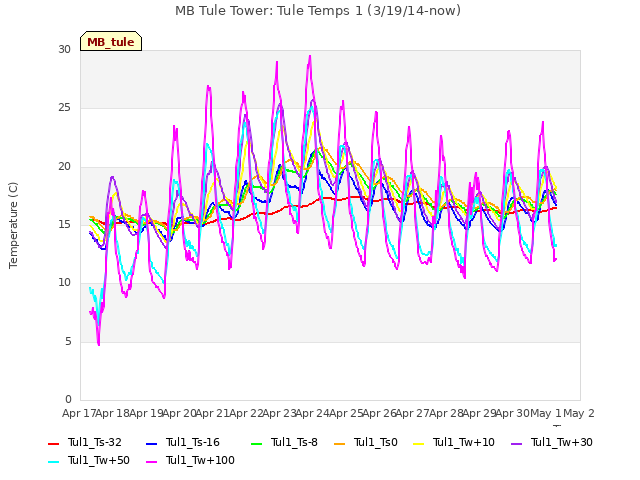This screenshot has width=640, height=480.
Task: Click the 10 y-axis tick label
Action: pos(64,282)
